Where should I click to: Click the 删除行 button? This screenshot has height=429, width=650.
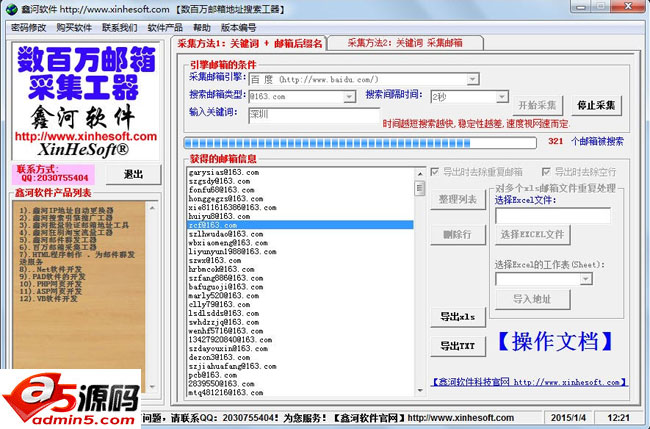click(458, 235)
